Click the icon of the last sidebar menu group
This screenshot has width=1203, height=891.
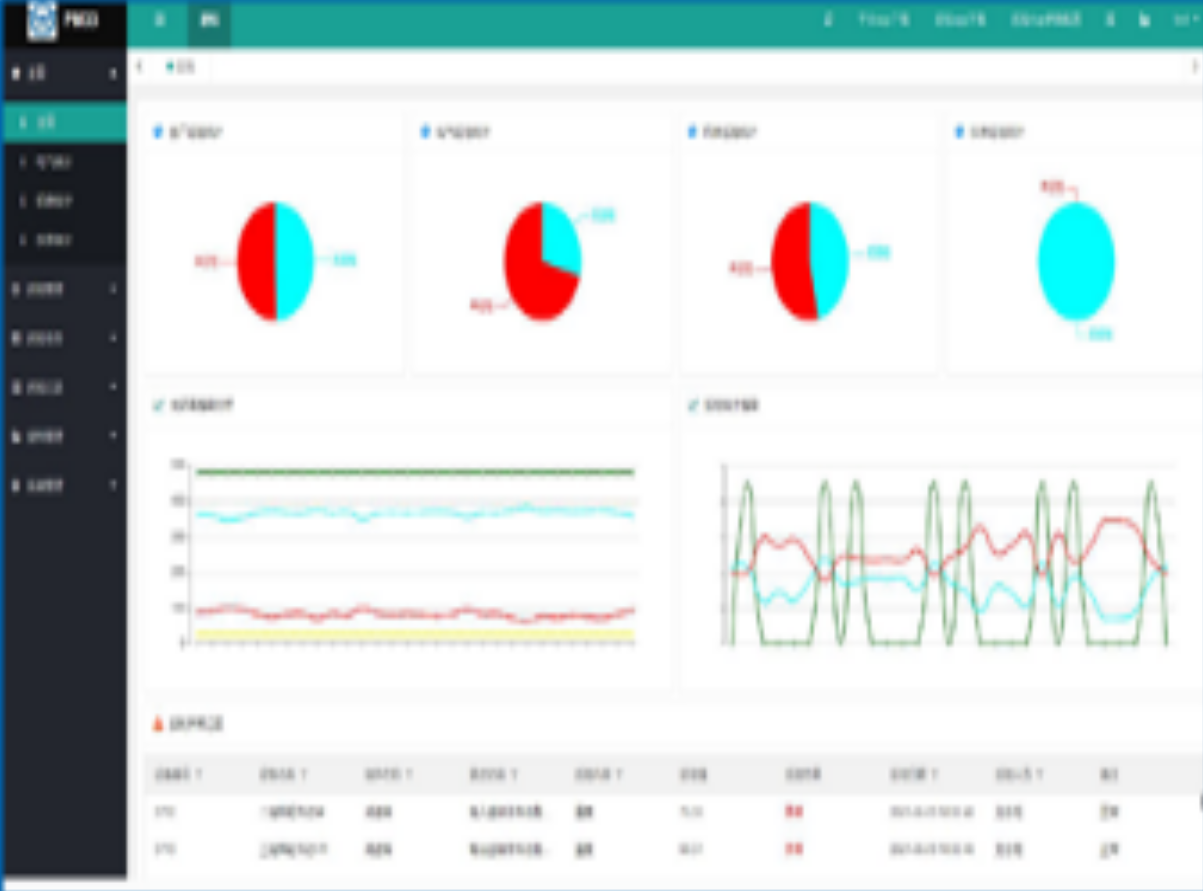[15, 485]
